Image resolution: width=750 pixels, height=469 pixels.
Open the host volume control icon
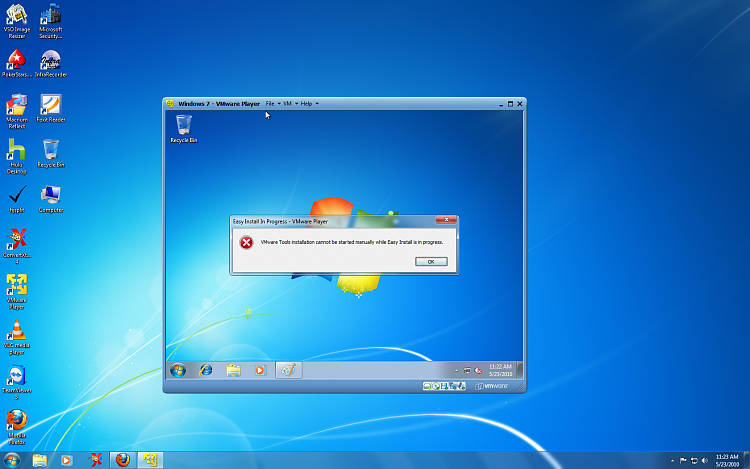point(705,461)
